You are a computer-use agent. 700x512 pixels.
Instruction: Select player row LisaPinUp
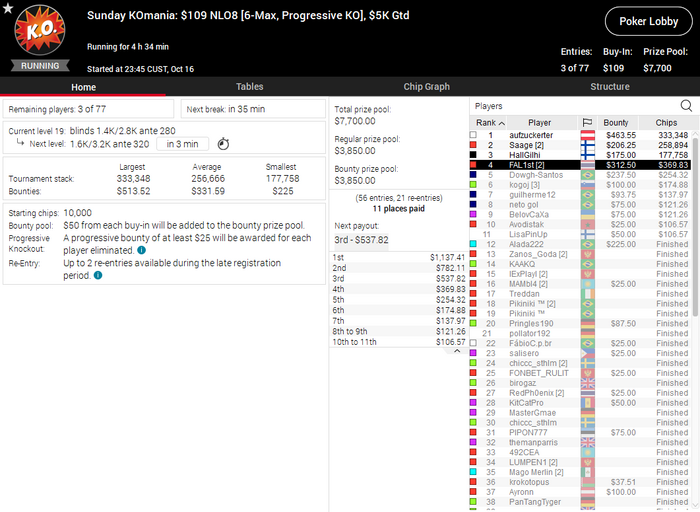580,234
